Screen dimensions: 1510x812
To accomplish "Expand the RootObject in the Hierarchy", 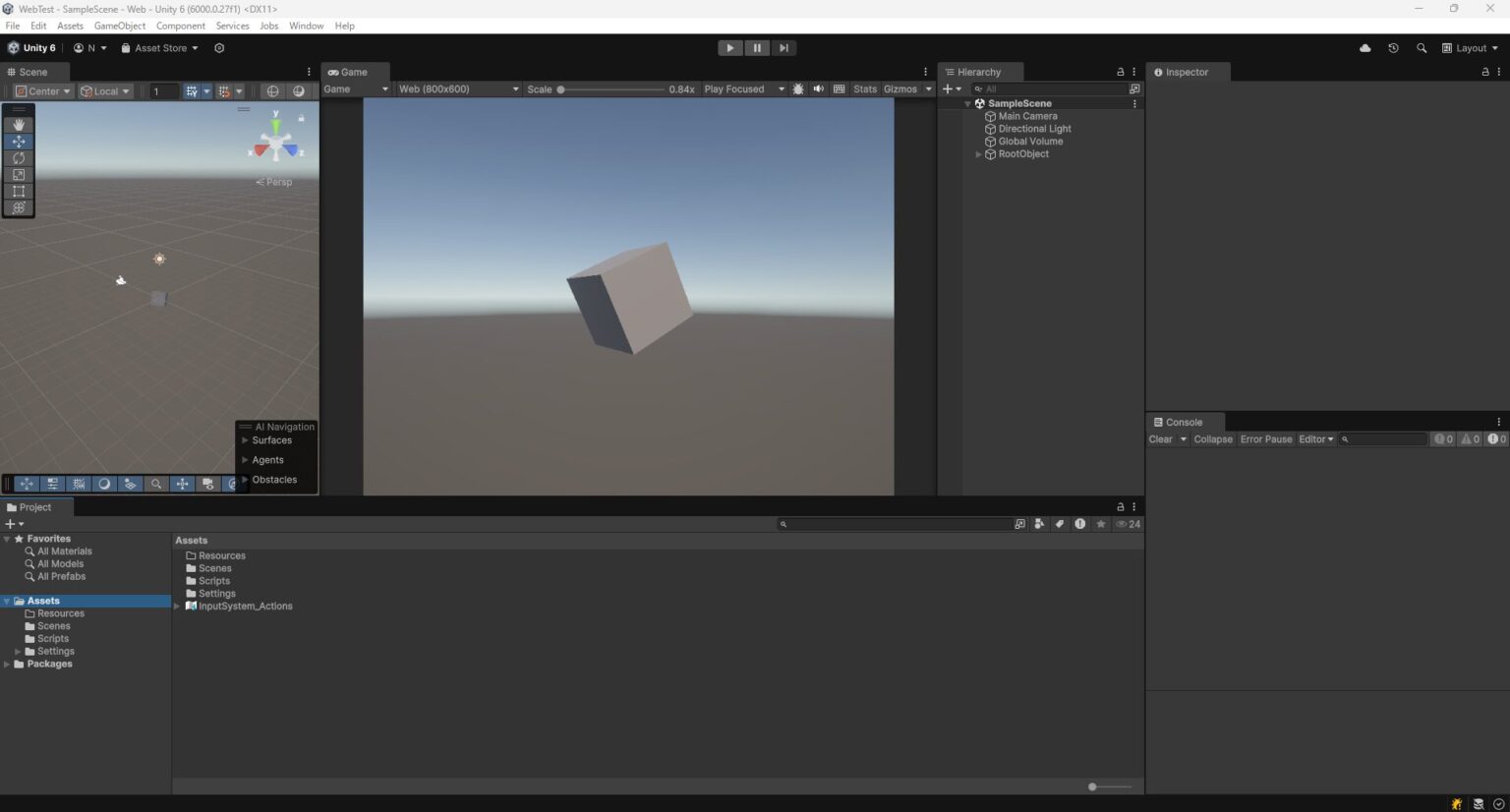I will coord(978,154).
